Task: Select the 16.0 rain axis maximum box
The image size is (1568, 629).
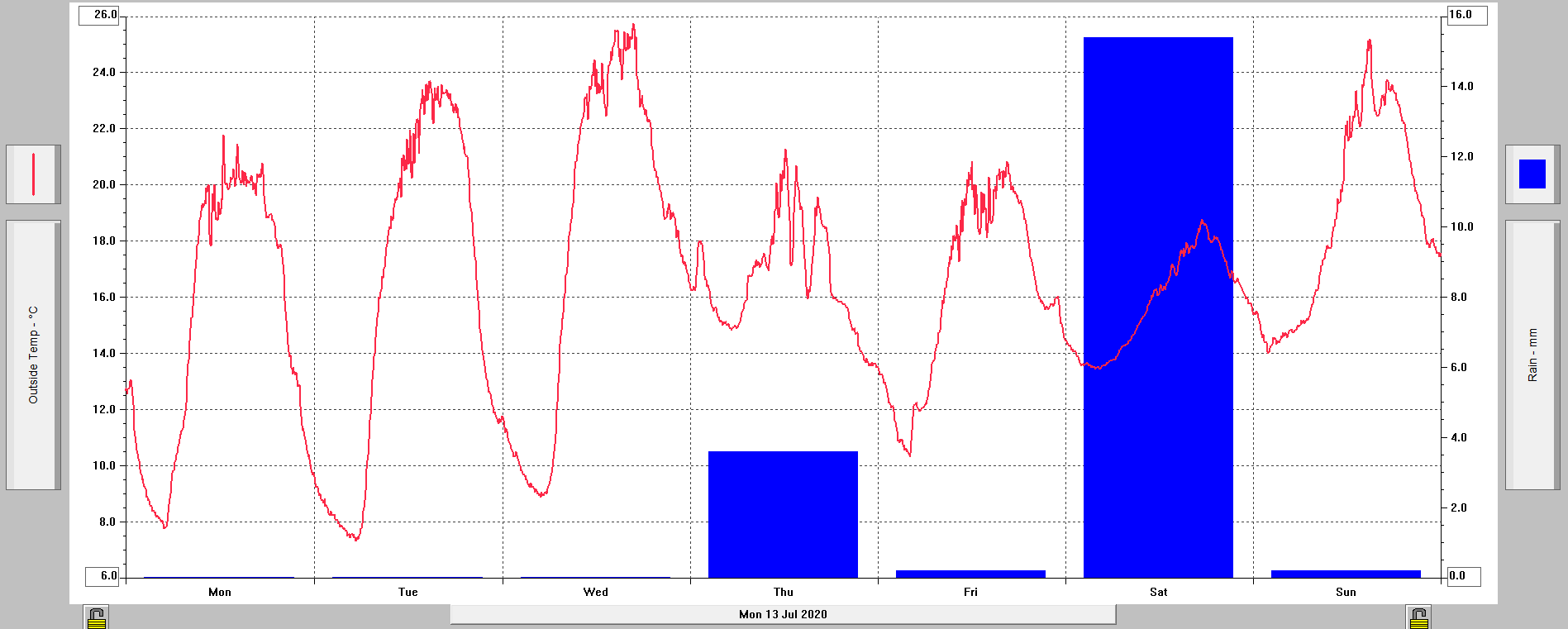Action: tap(1467, 15)
